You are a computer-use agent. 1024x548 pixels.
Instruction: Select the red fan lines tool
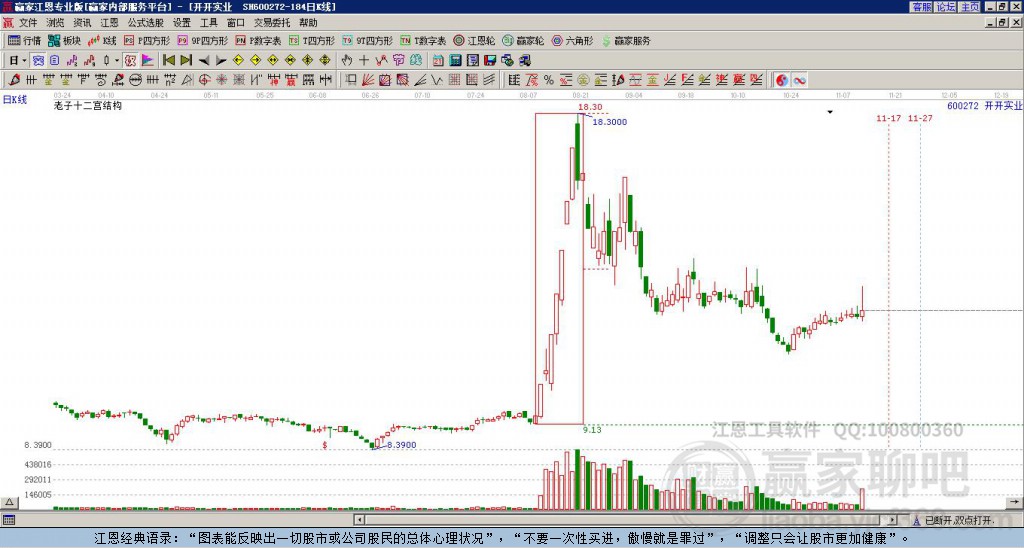click(368, 80)
